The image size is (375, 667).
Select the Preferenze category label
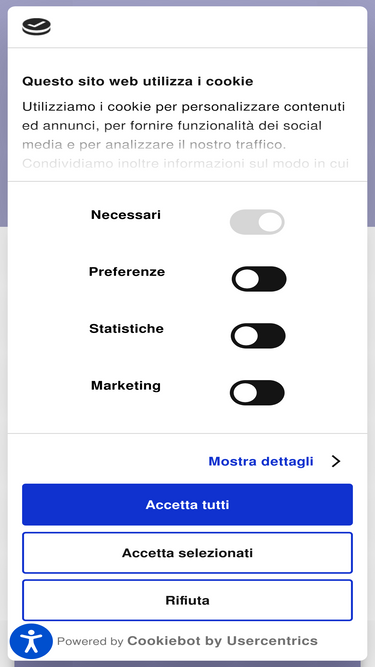click(127, 272)
